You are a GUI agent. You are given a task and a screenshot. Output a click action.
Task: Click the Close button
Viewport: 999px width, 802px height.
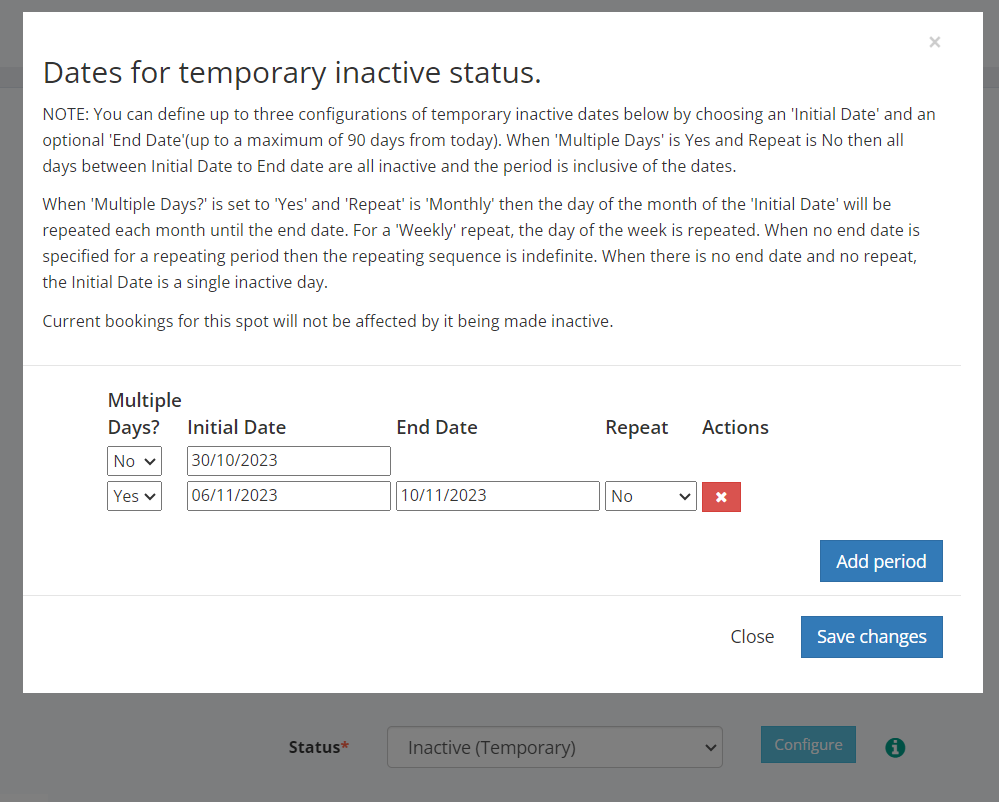tap(751, 636)
